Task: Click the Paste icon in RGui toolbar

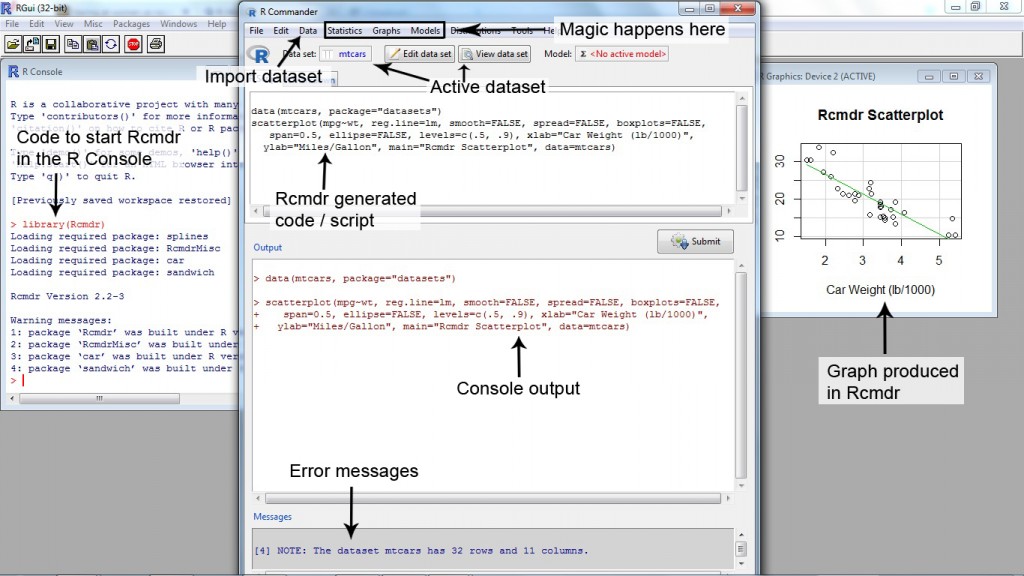Action: [92, 44]
